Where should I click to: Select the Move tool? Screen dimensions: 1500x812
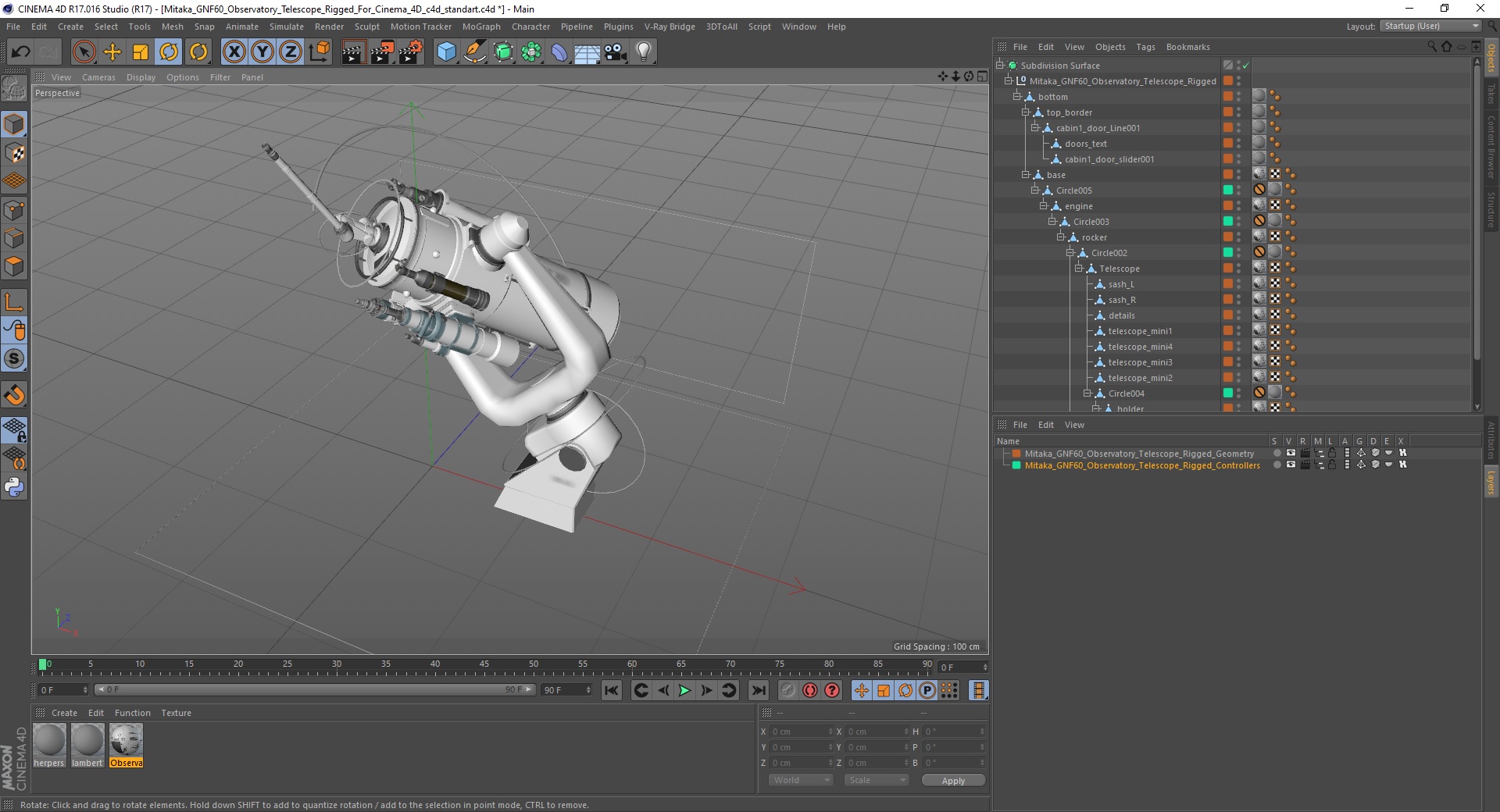112,52
